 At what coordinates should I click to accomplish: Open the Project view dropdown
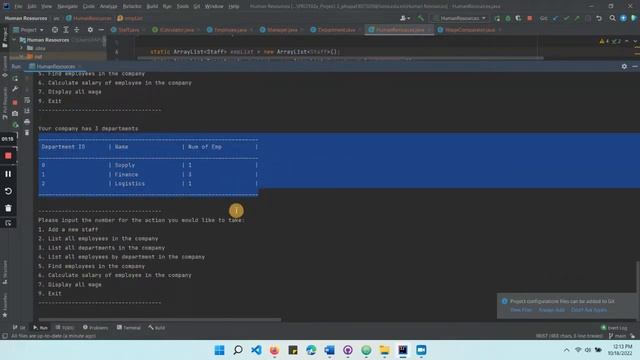pos(29,30)
